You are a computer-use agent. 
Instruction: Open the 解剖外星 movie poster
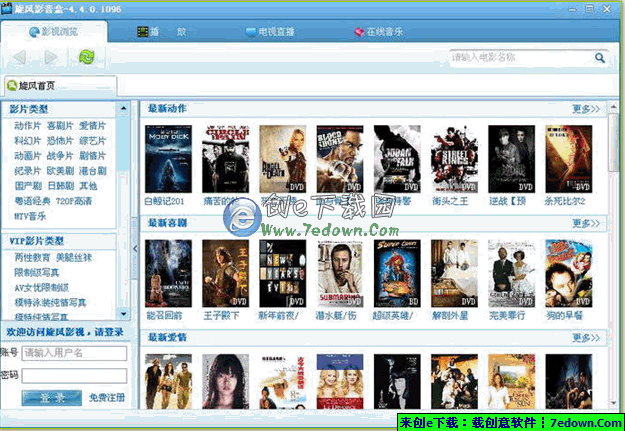(454, 274)
